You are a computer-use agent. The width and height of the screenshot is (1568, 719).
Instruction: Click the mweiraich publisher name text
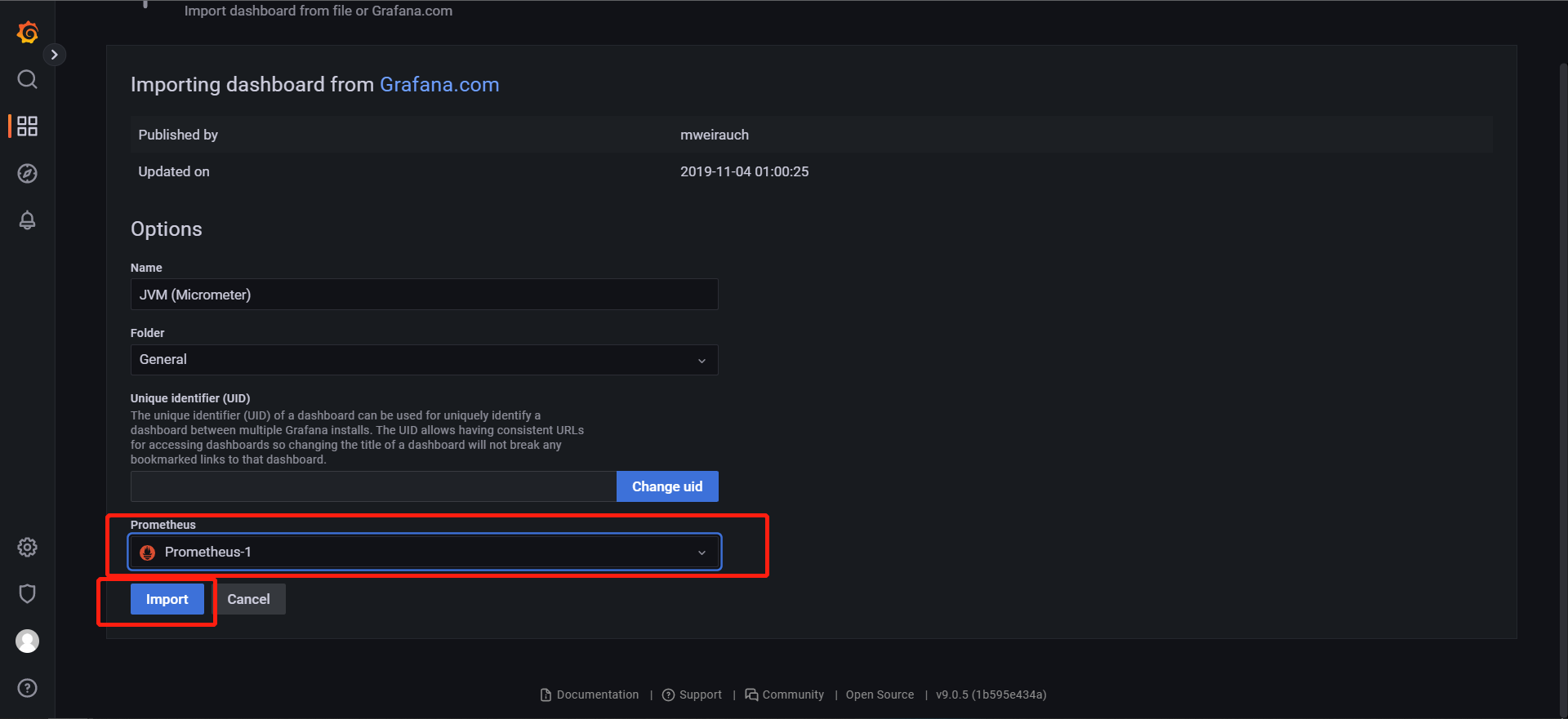715,135
